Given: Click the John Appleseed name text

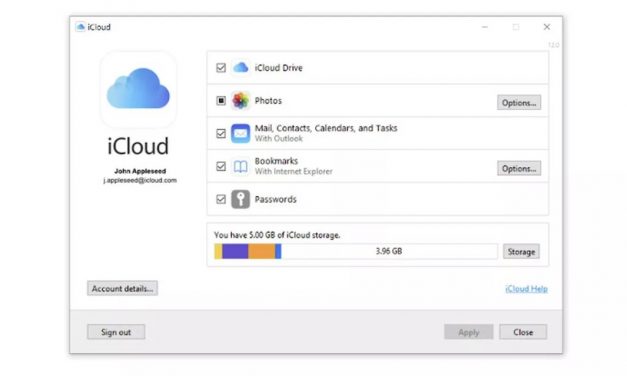Looking at the screenshot, I should point(140,171).
